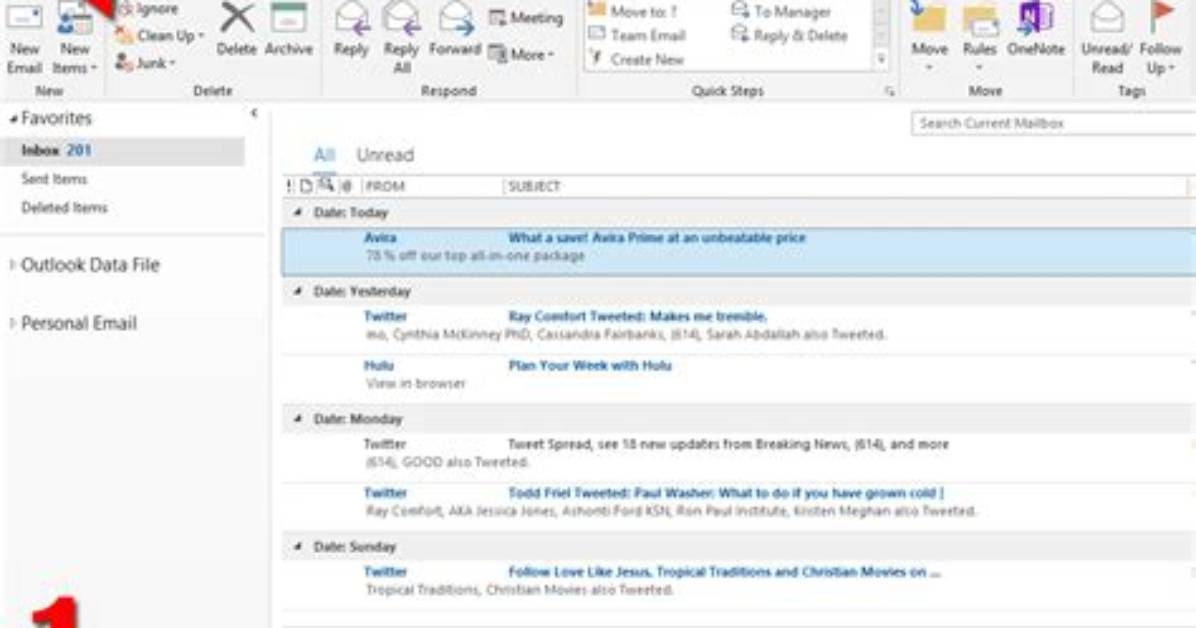Delete the selected message

(x=236, y=31)
